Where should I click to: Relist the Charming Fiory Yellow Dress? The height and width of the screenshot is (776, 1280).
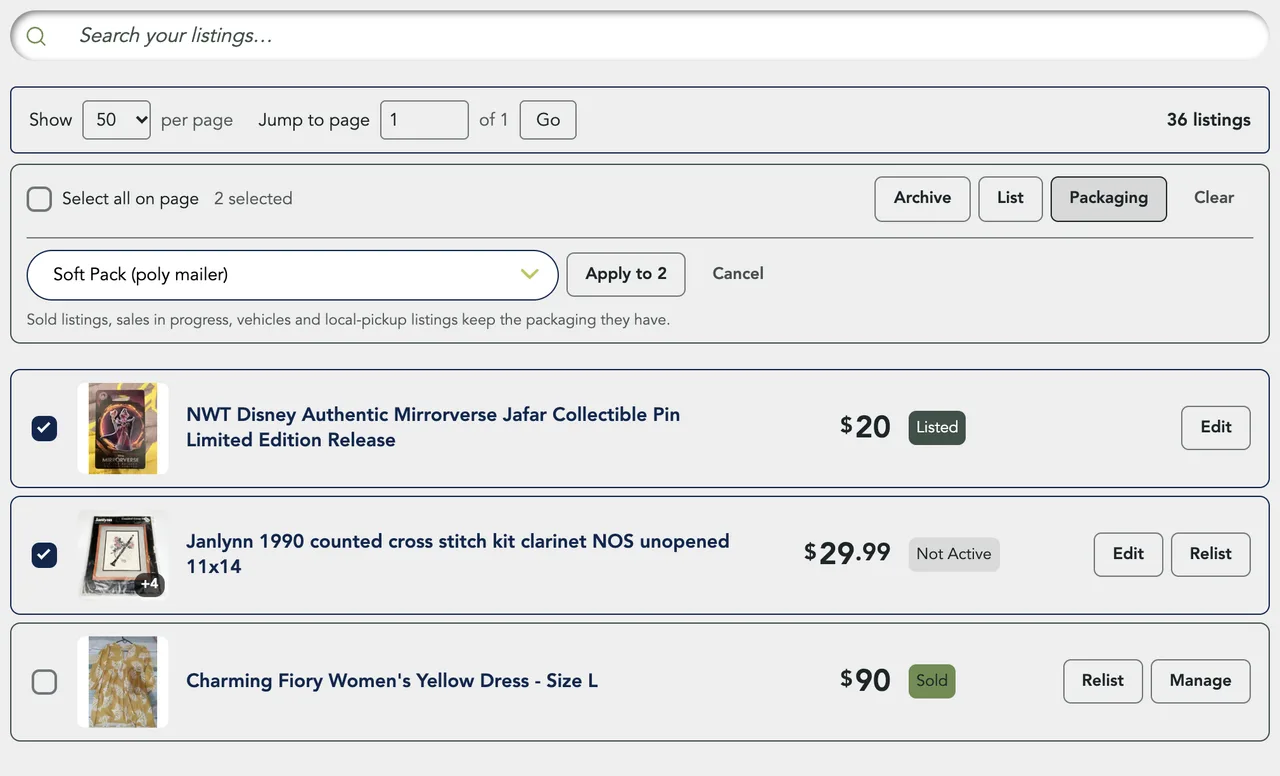click(x=1103, y=681)
